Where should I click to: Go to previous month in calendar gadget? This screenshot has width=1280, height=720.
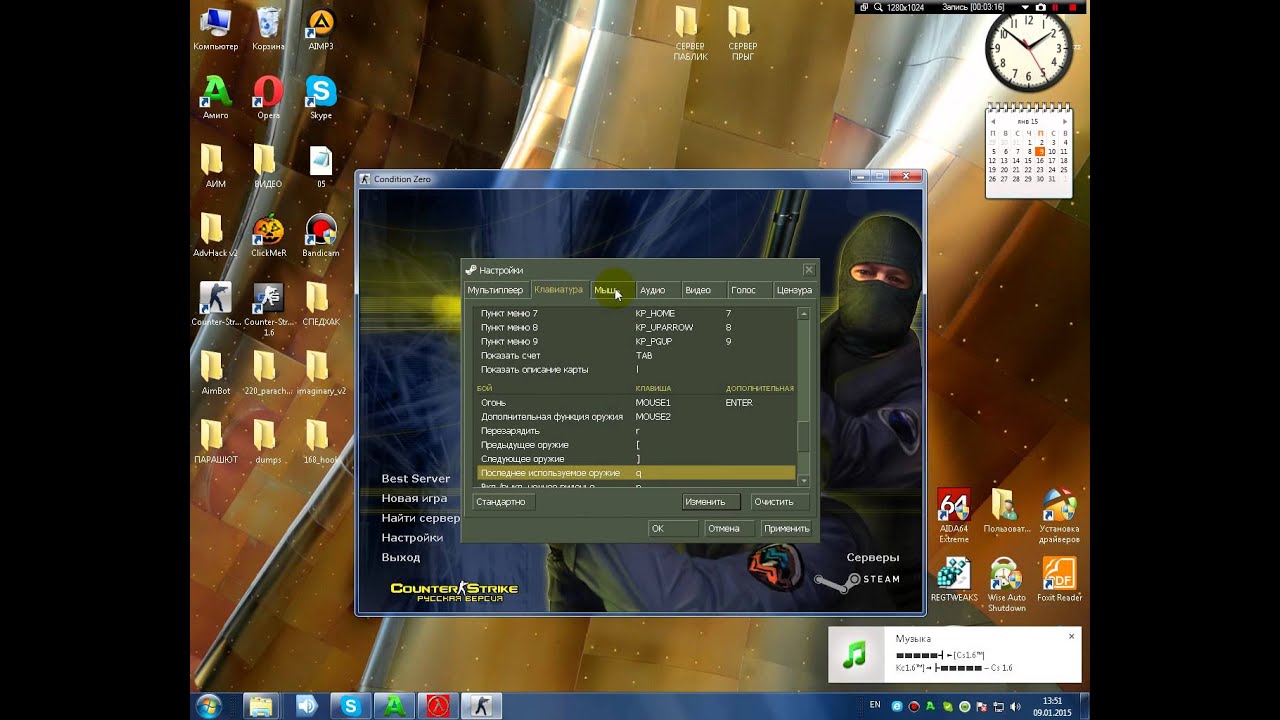pos(993,121)
